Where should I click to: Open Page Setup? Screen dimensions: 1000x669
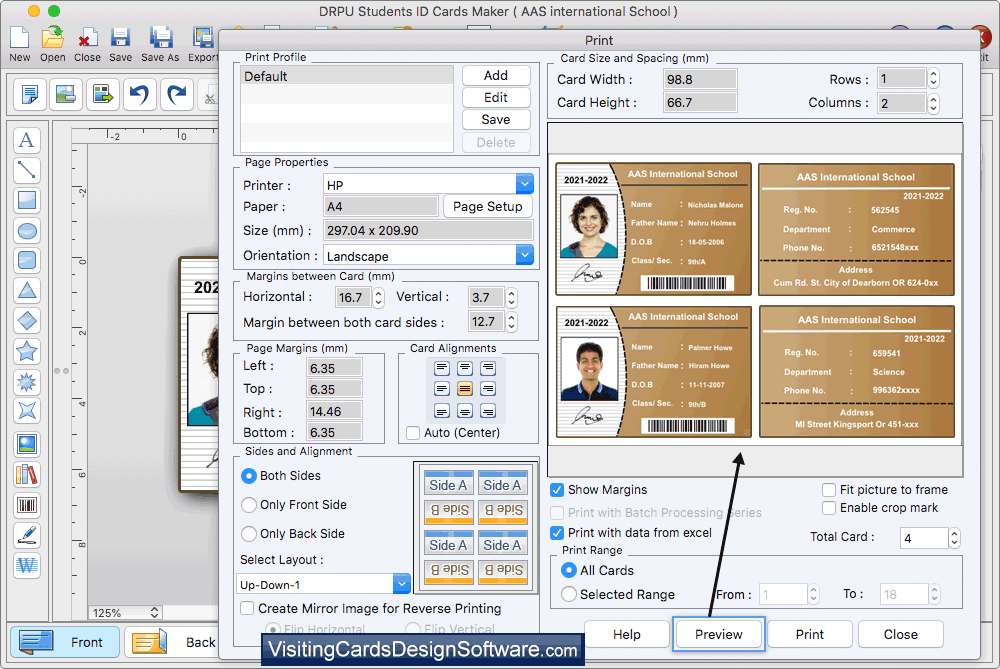(x=487, y=206)
